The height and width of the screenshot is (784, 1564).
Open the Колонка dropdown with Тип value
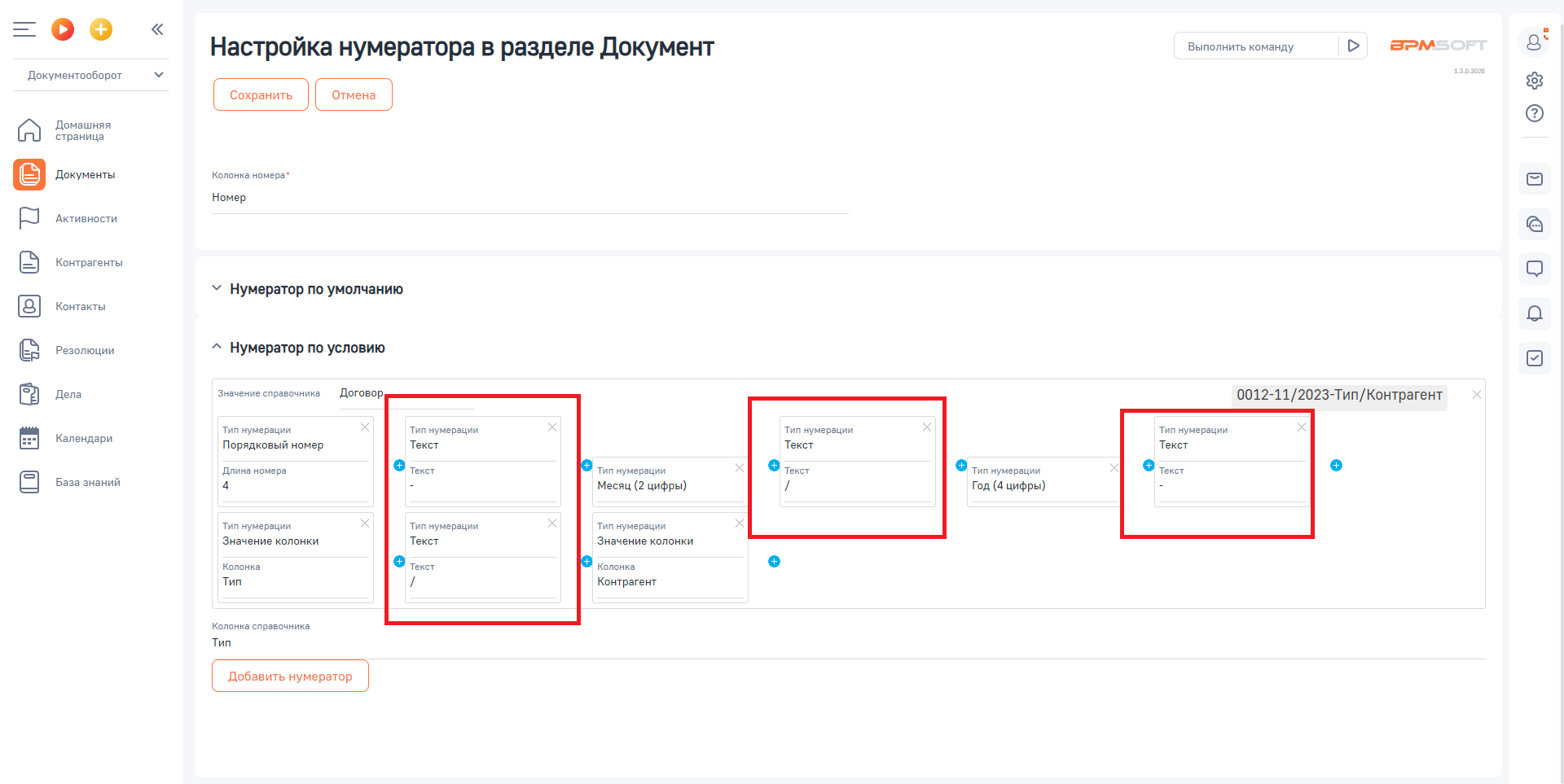296,582
